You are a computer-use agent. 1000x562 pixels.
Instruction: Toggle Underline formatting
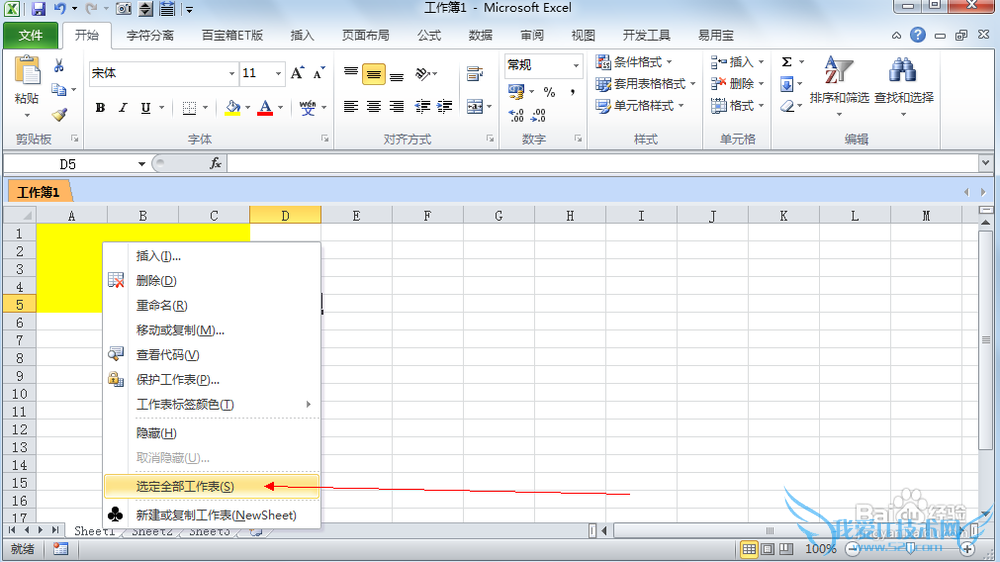(x=146, y=108)
